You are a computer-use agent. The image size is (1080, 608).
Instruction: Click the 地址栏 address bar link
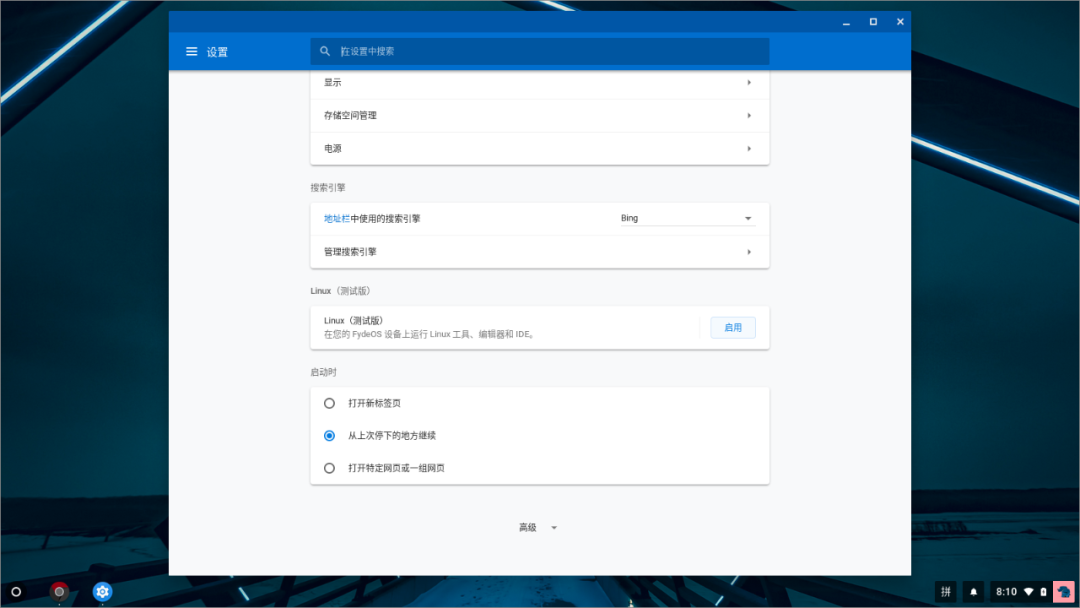coord(337,219)
